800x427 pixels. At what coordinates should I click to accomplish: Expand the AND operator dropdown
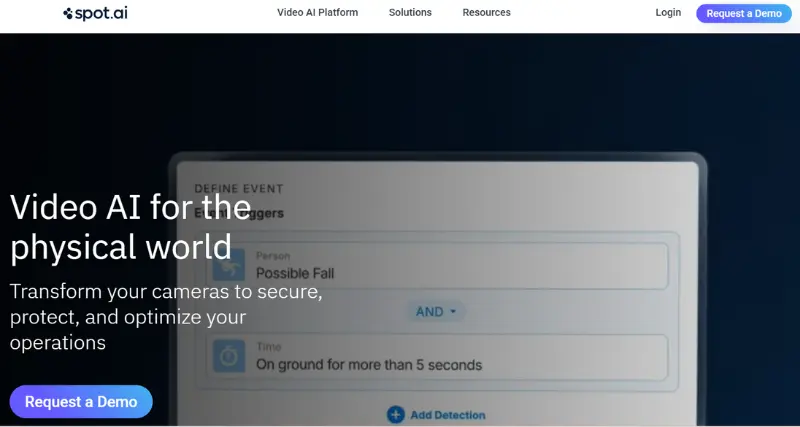tap(435, 312)
